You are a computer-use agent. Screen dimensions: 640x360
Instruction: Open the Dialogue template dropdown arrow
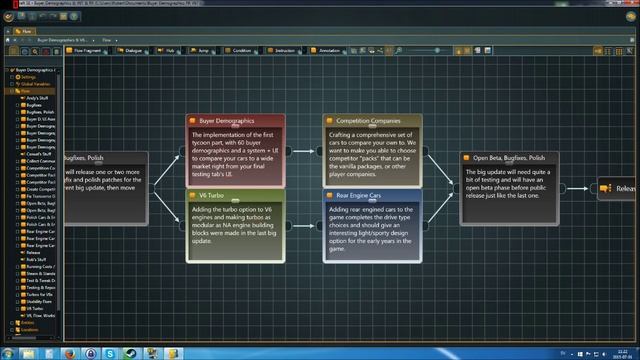coord(147,51)
